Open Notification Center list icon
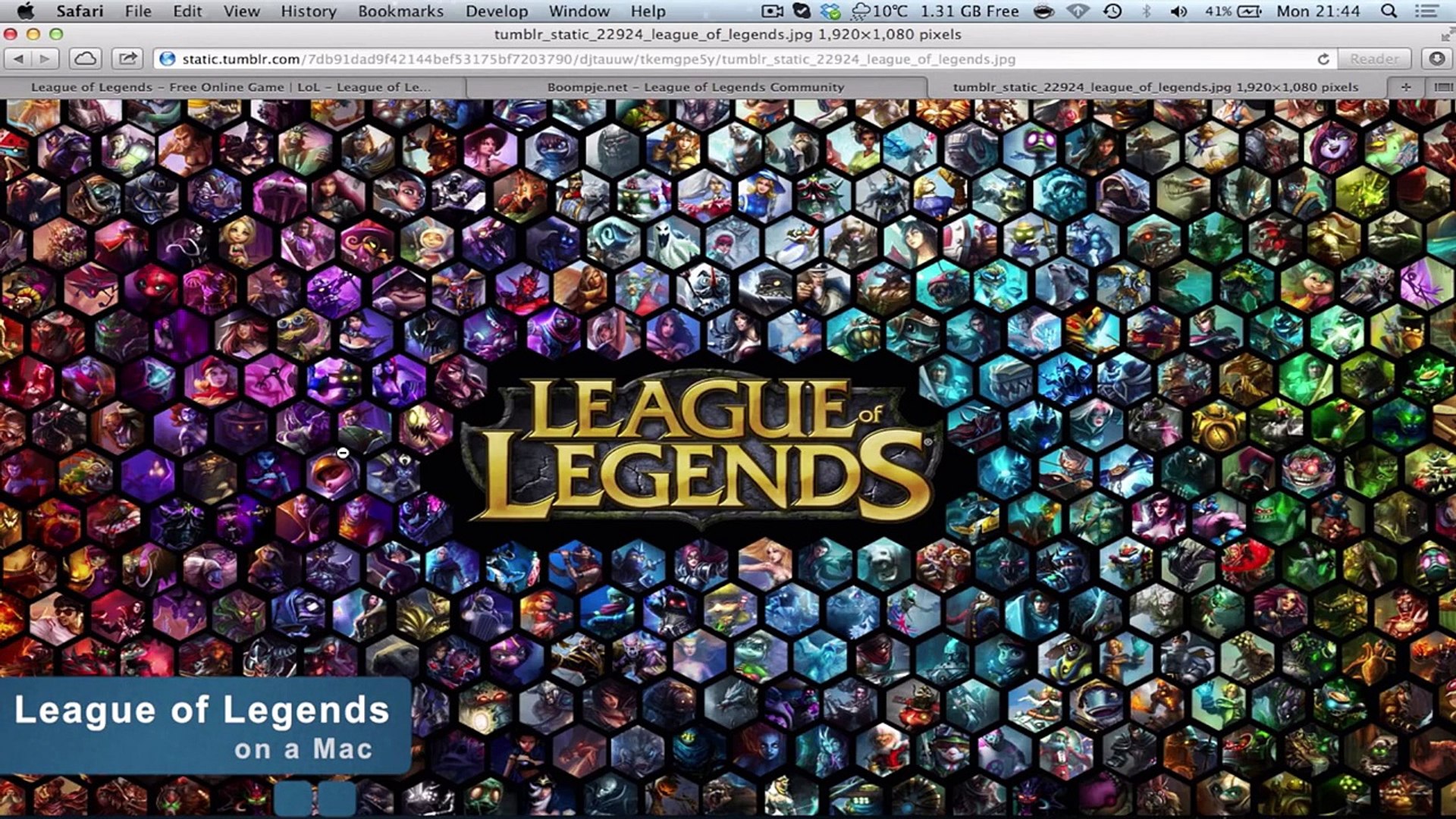 (x=1426, y=11)
